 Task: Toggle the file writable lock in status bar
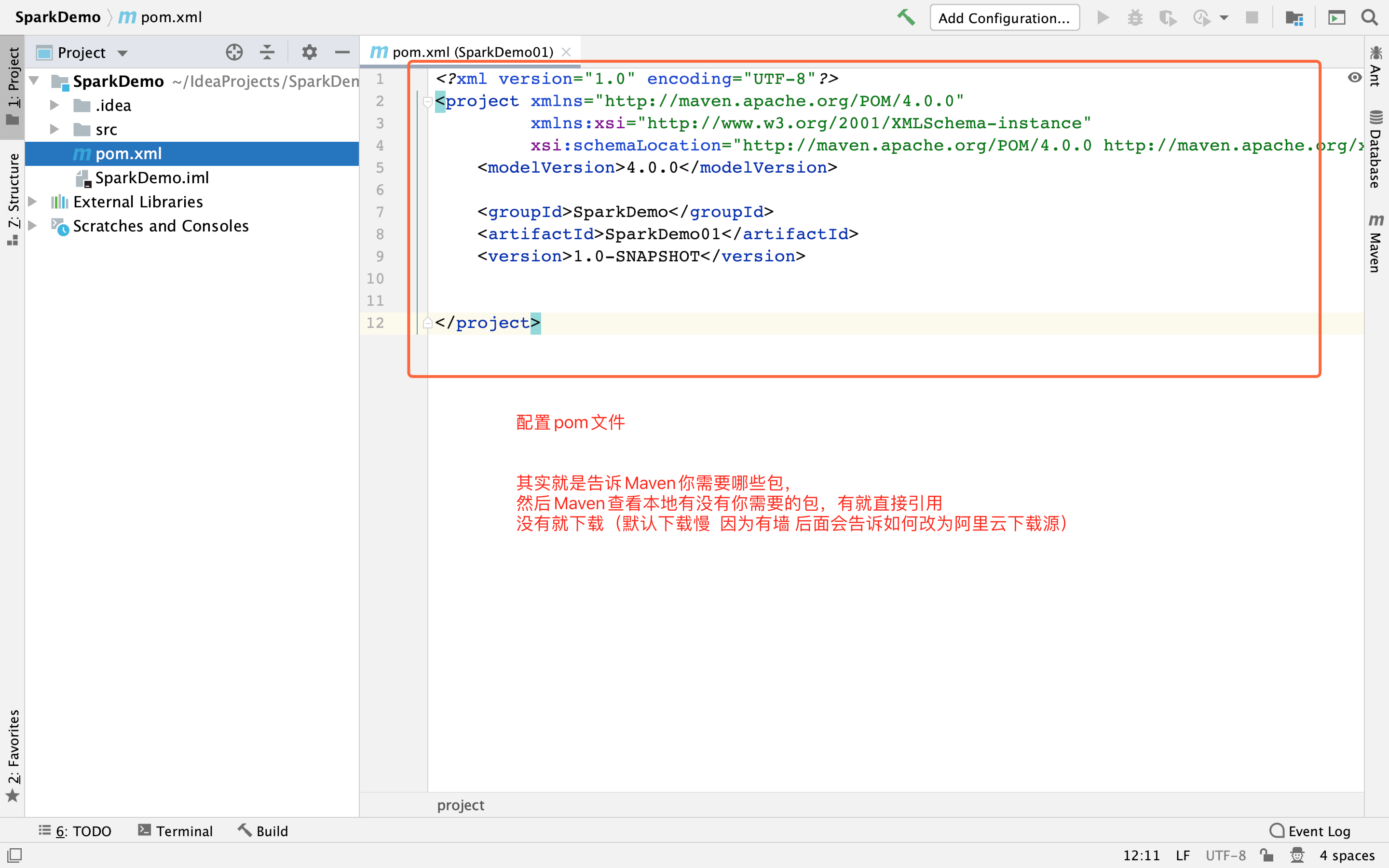click(x=1267, y=855)
